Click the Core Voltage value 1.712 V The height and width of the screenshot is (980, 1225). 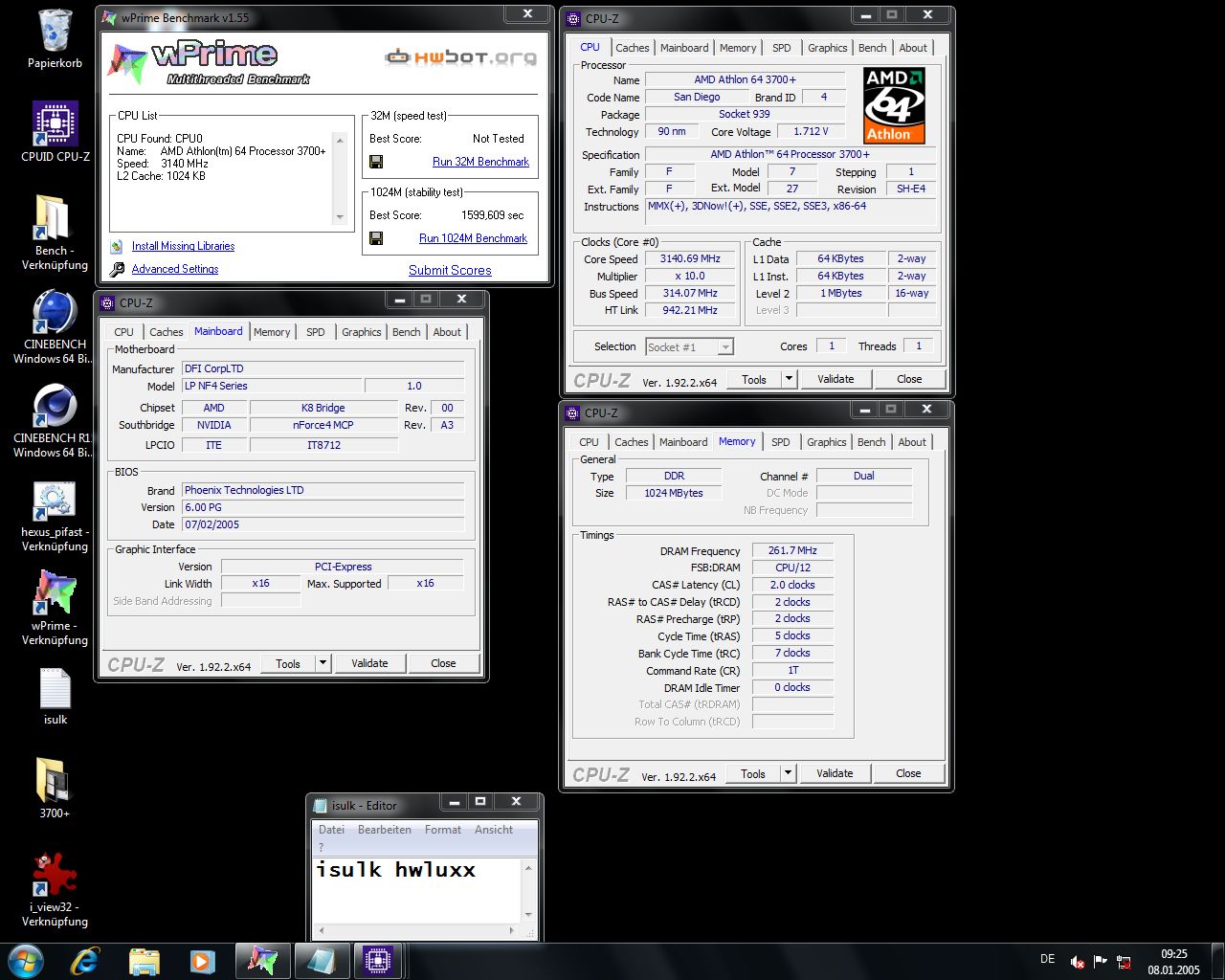pos(811,131)
